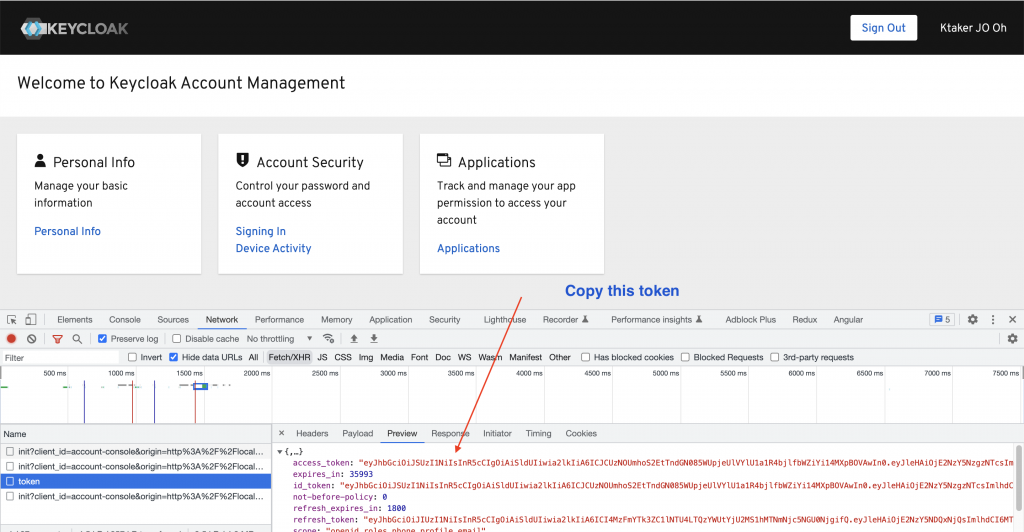
Task: Check the Blocked Requests checkbox
Action: tap(685, 357)
